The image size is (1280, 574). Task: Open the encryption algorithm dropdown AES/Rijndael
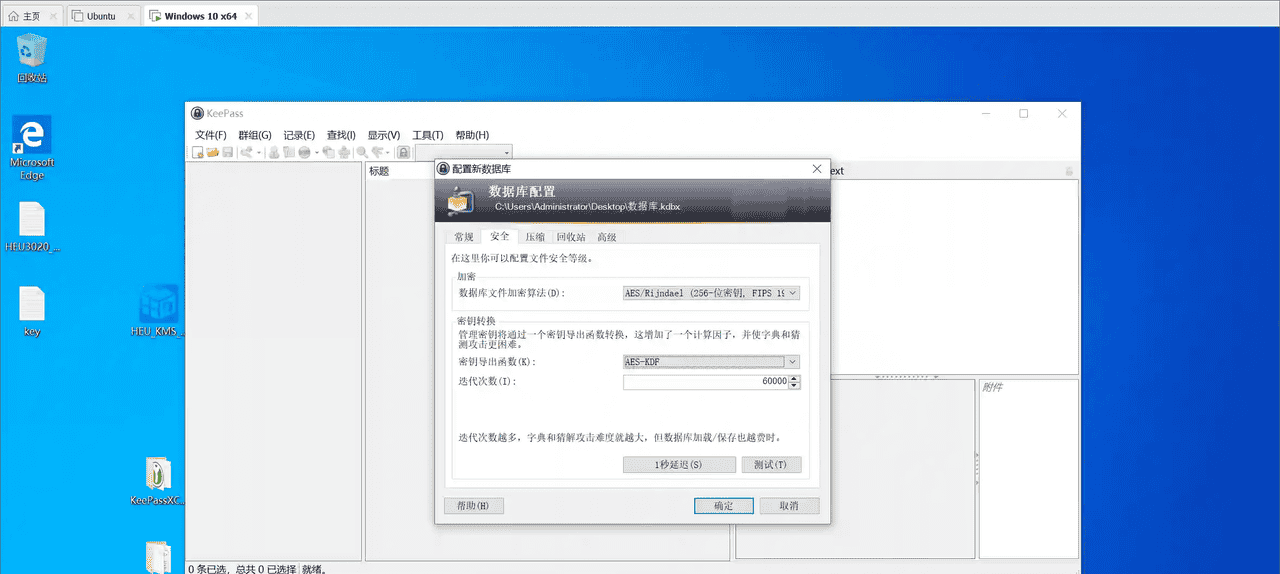tap(711, 293)
